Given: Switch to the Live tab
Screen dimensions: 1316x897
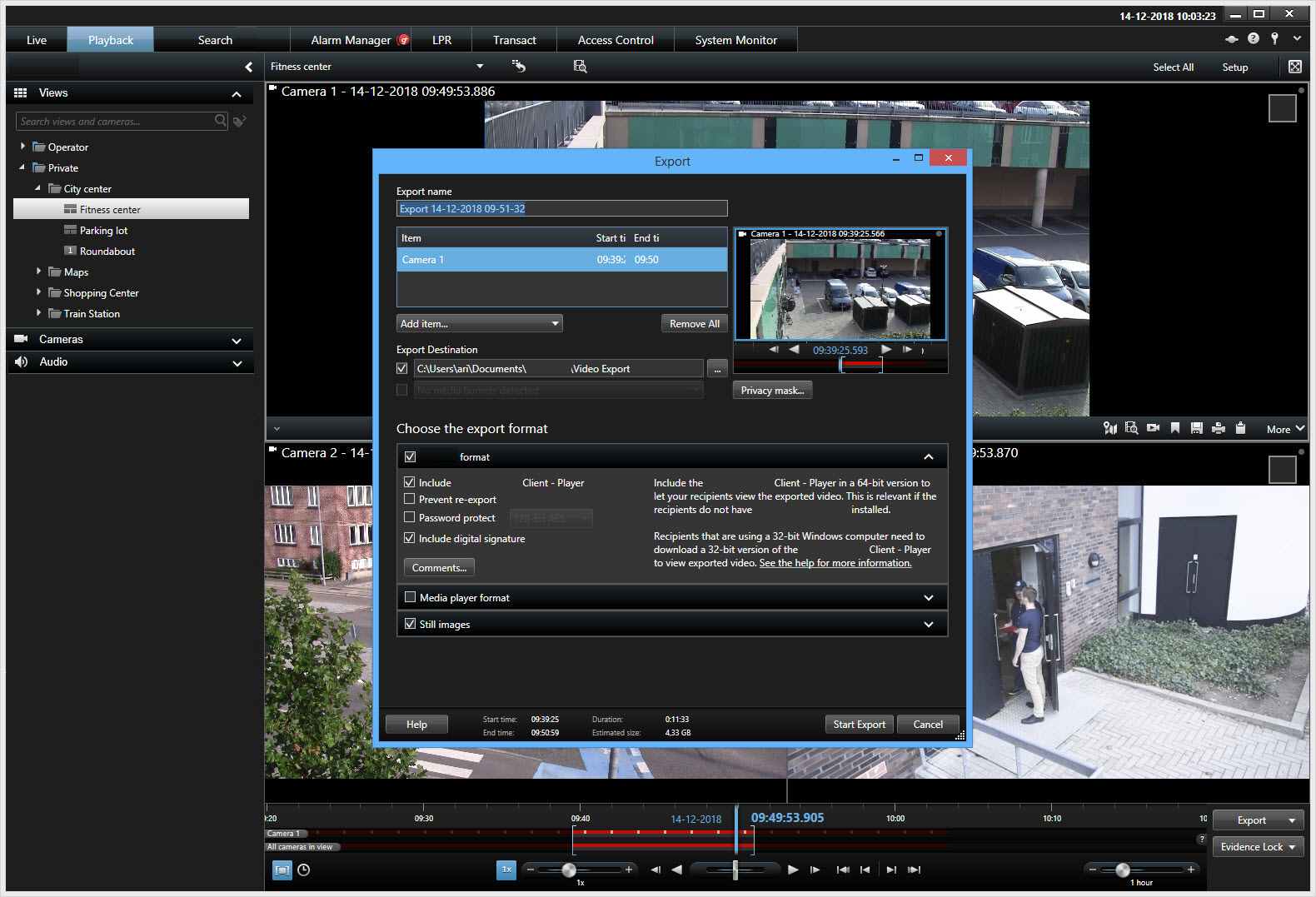Looking at the screenshot, I should pyautogui.click(x=37, y=40).
